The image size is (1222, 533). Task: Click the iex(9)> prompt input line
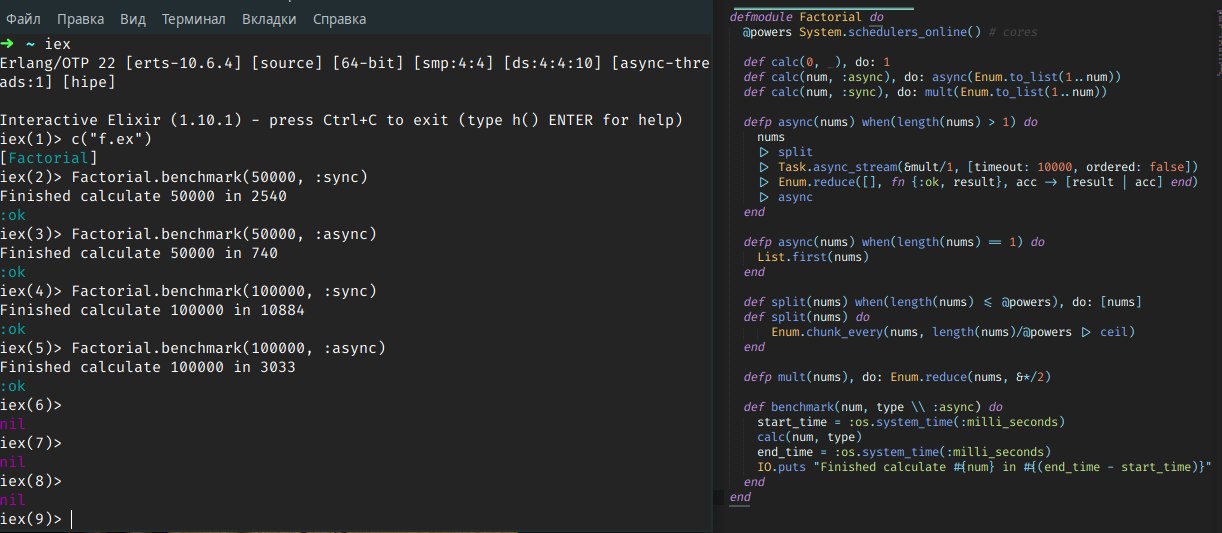tap(36, 519)
